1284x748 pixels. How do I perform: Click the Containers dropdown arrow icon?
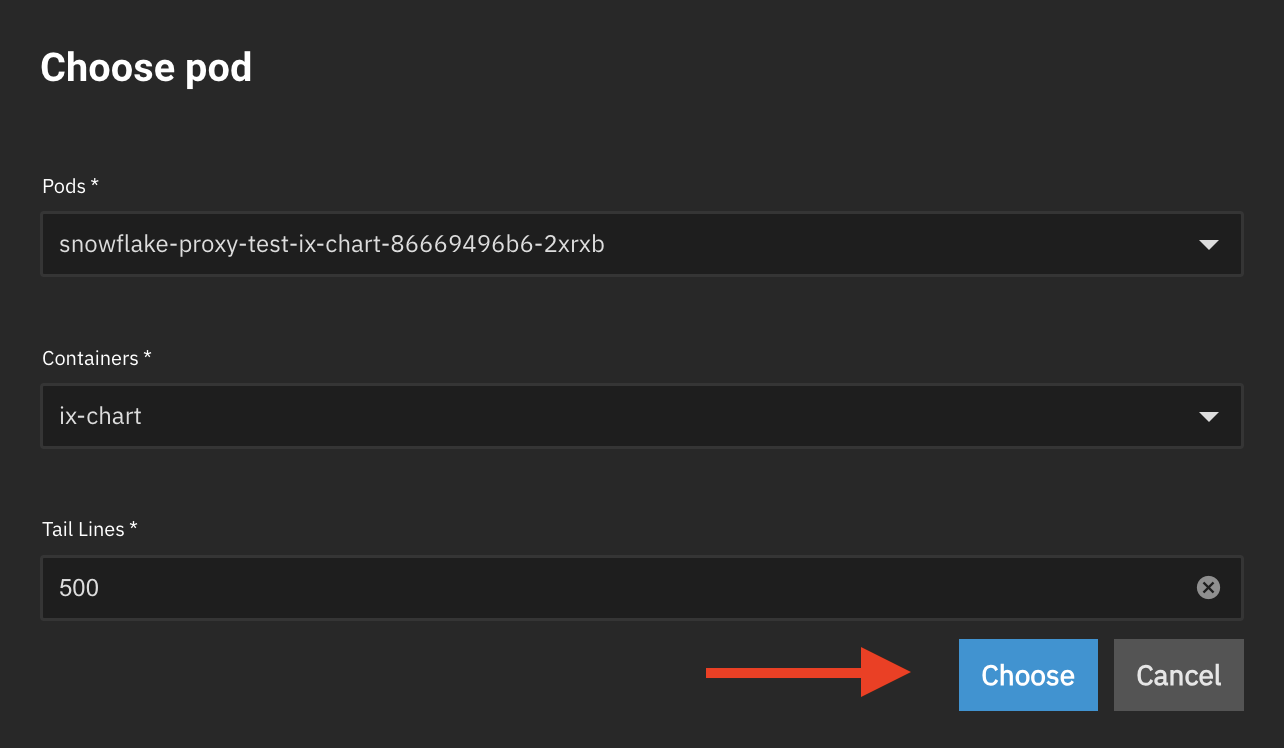(1208, 416)
